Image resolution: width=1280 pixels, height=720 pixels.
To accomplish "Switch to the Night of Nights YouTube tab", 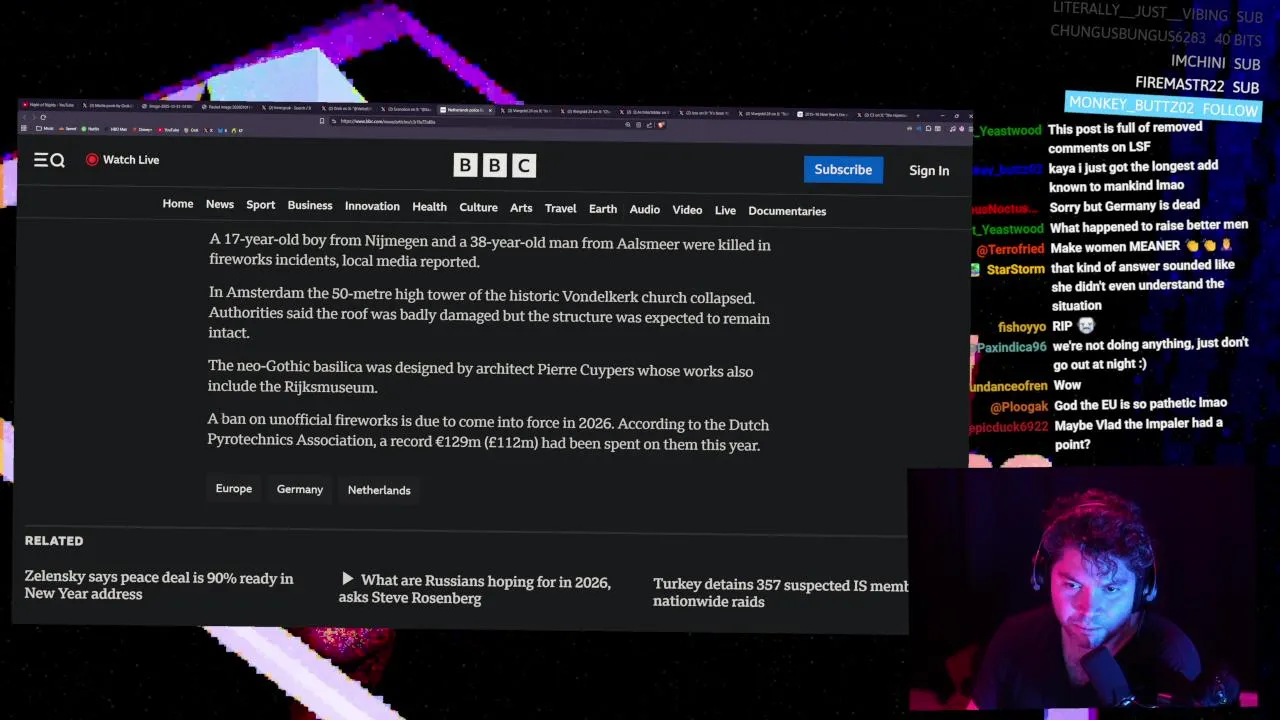I will (48, 105).
